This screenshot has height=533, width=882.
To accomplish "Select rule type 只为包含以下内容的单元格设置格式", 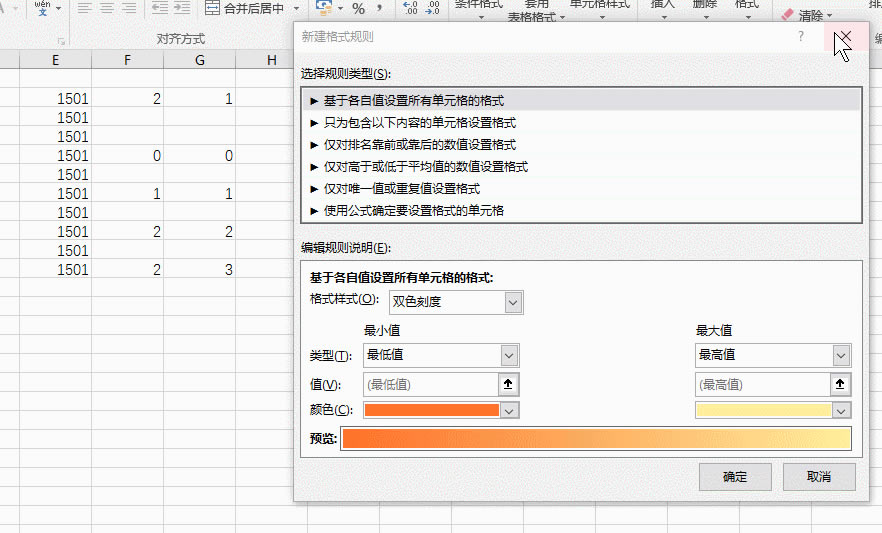I will [x=581, y=123].
